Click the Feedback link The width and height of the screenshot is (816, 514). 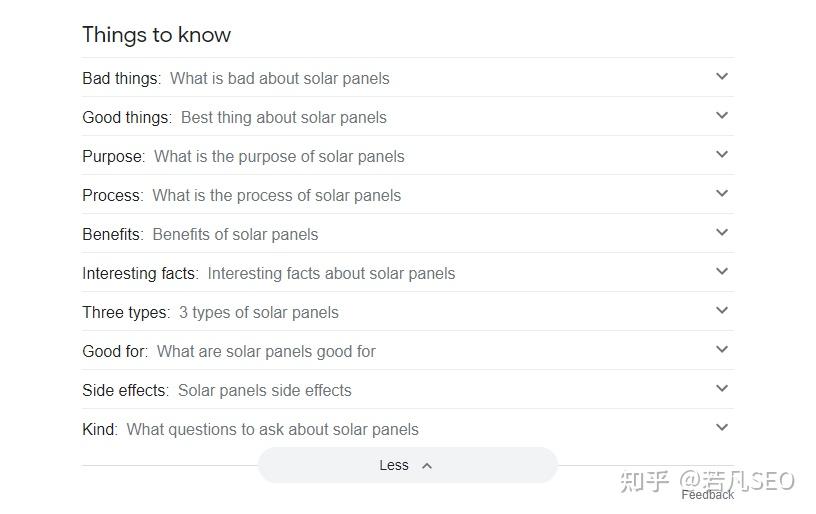tap(707, 494)
